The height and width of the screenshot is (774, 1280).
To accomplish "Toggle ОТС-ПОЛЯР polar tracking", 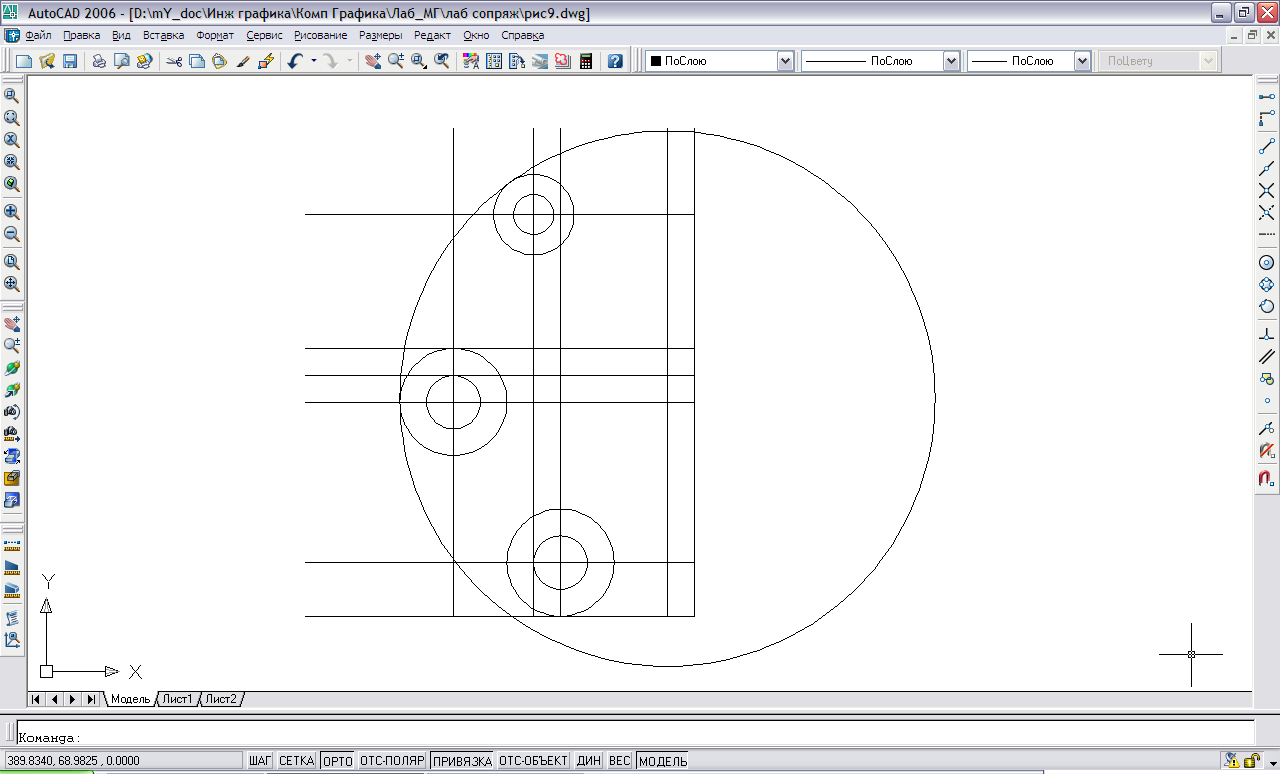I will tap(393, 761).
